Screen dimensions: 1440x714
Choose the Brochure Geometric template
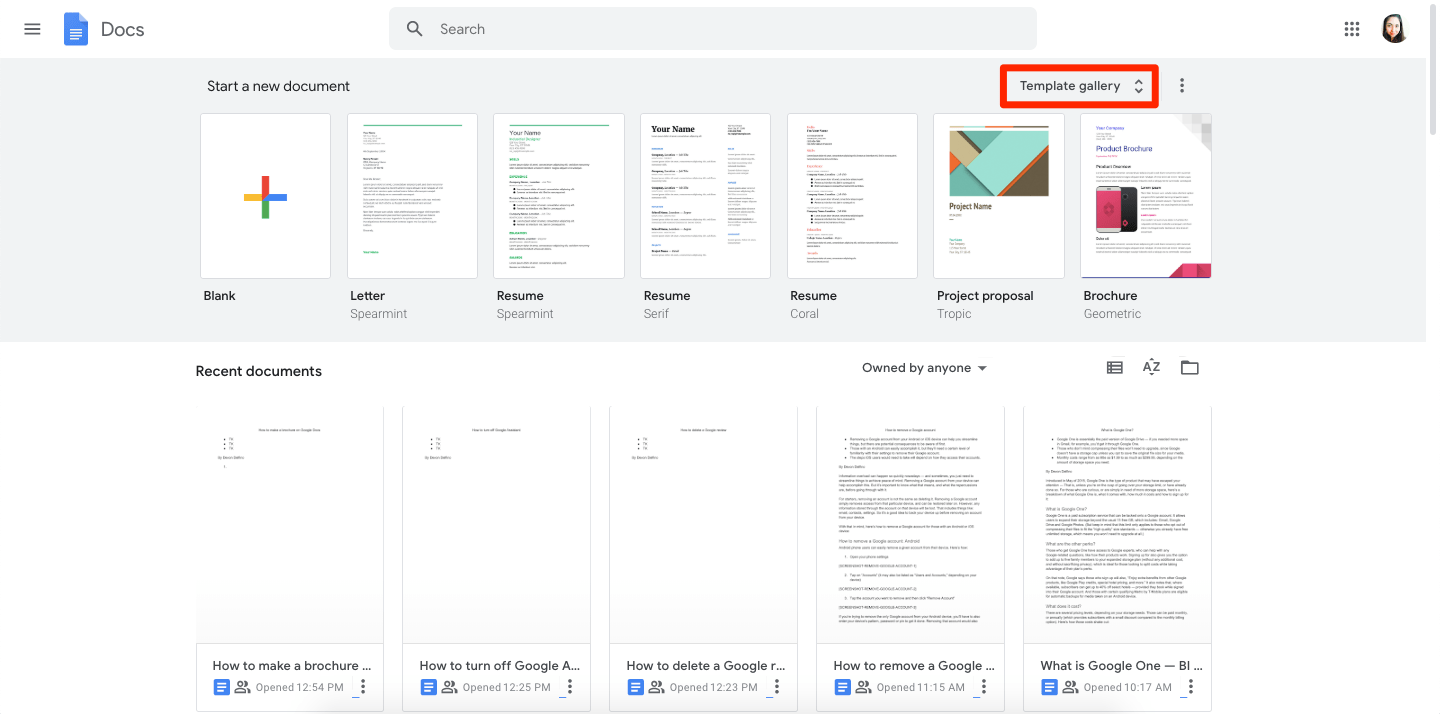[x=1145, y=196]
